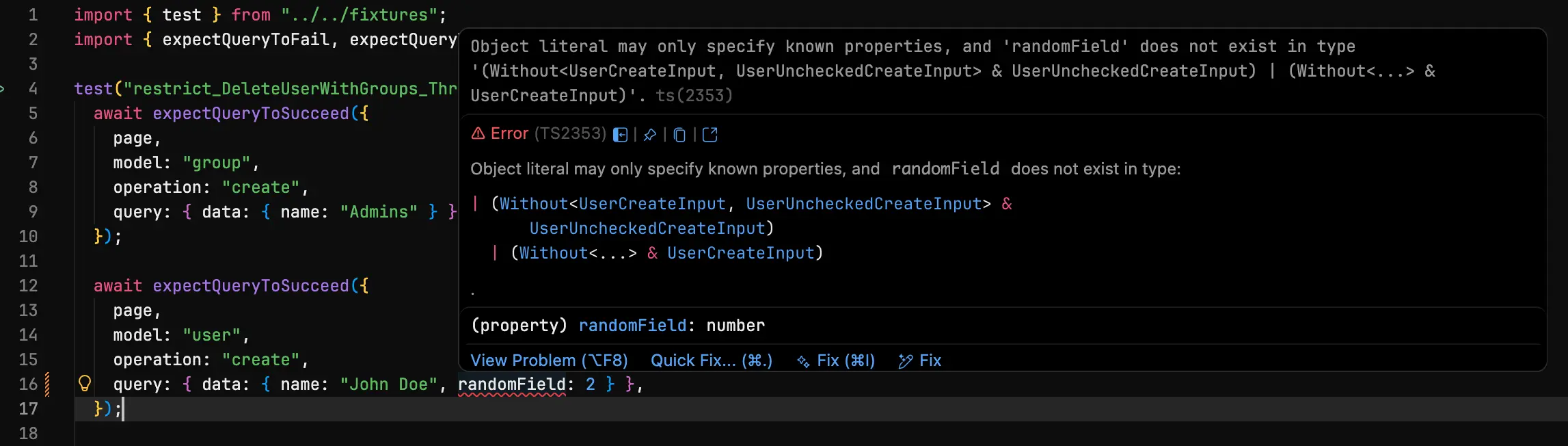Viewport: 1568px width, 446px height.
Task: Click the wand icon beside the last Fix
Action: tap(906, 361)
